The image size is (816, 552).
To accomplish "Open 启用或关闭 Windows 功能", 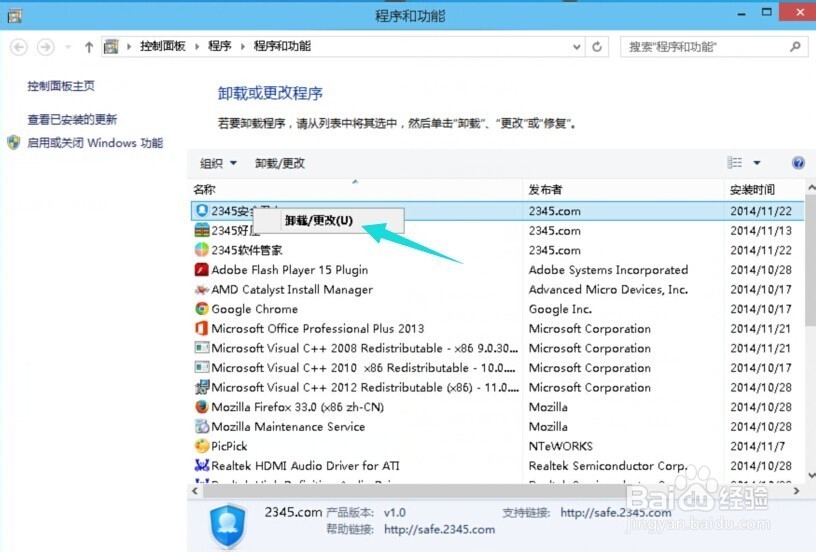I will (95, 143).
